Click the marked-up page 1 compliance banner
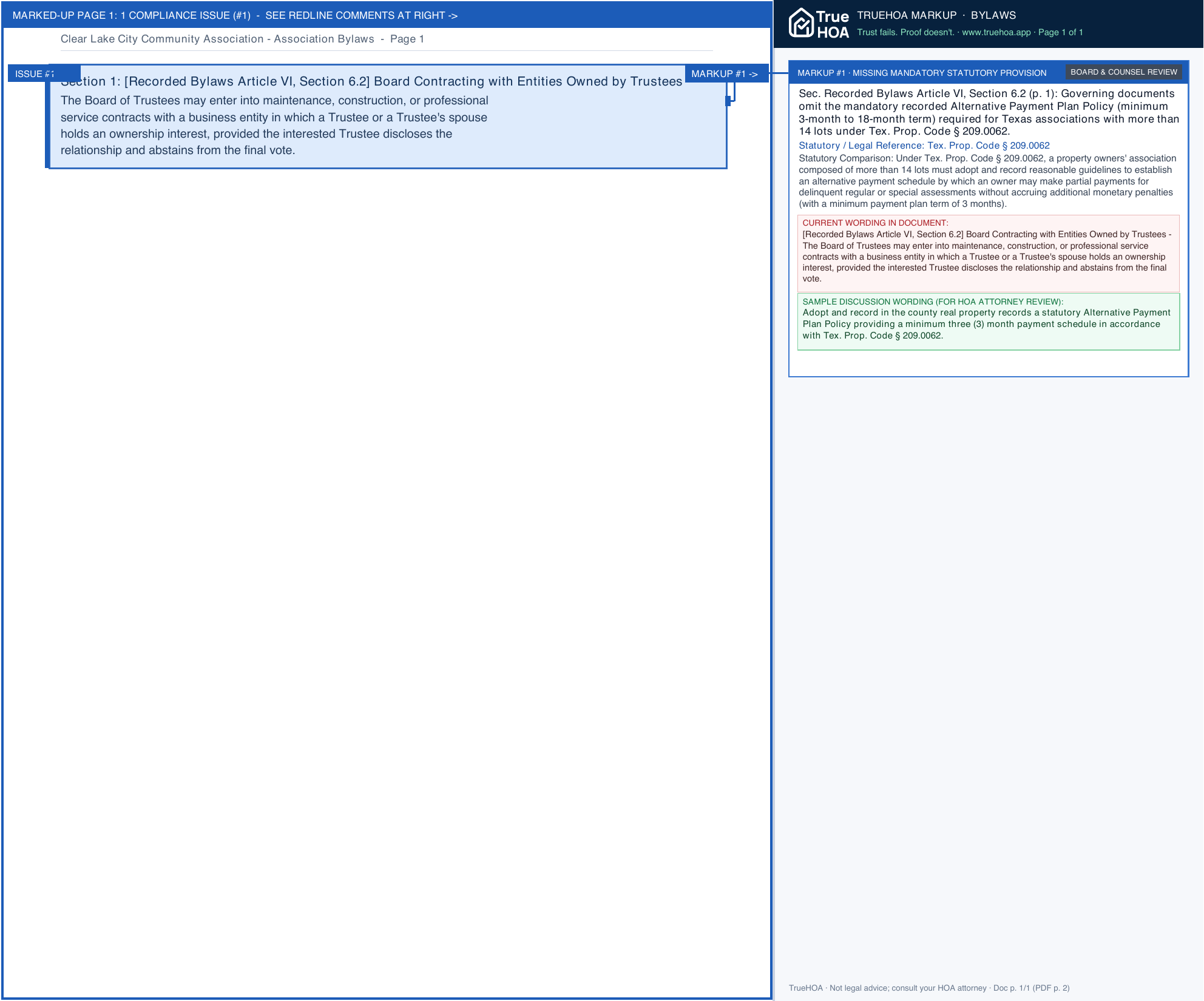Viewport: 1204px width, 1001px height. pyautogui.click(x=387, y=15)
